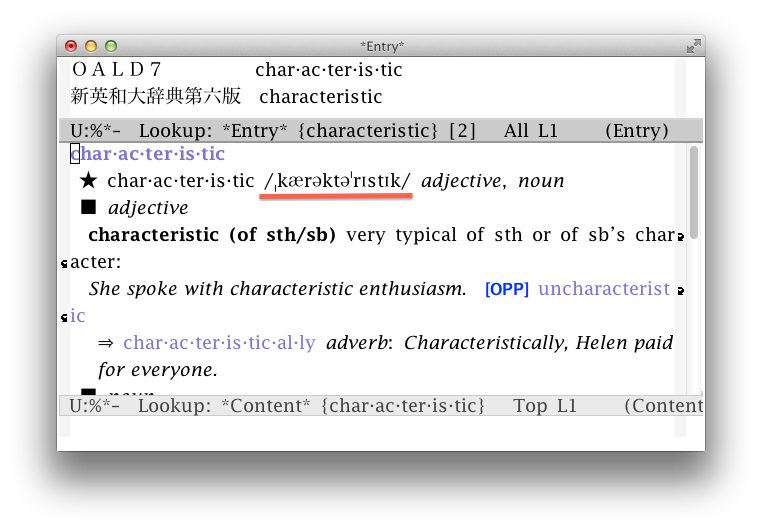Click the italic text 'for everyone.'

158,370
